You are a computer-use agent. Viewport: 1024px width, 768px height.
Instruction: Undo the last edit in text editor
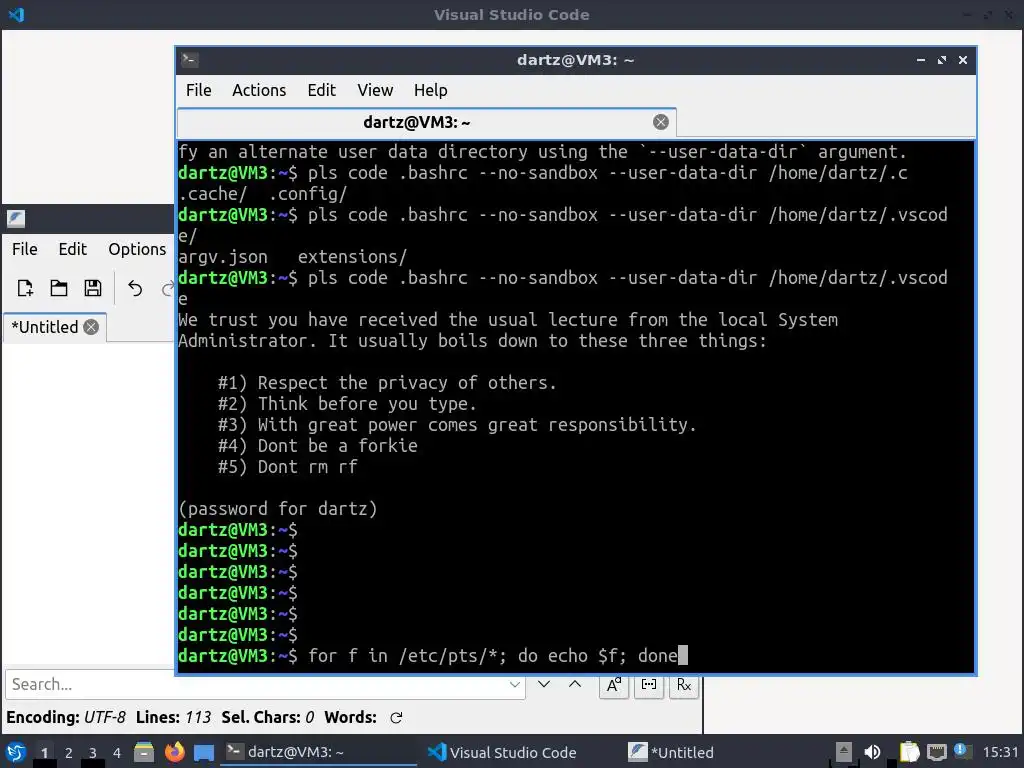click(135, 288)
